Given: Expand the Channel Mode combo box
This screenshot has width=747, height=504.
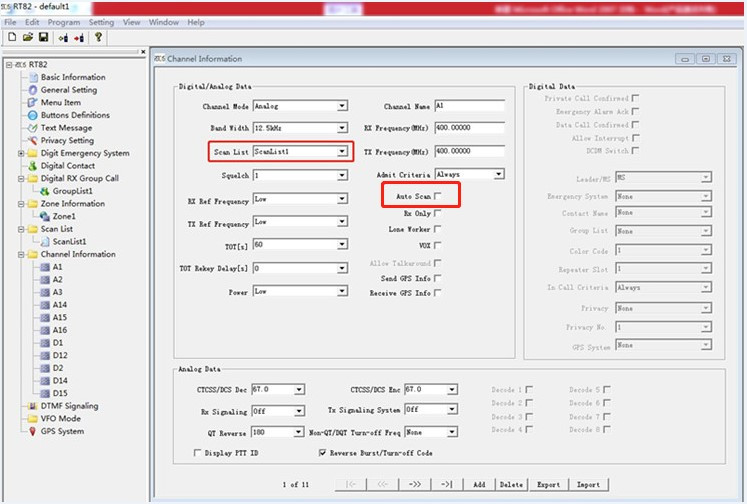Looking at the screenshot, I should pyautogui.click(x=342, y=106).
